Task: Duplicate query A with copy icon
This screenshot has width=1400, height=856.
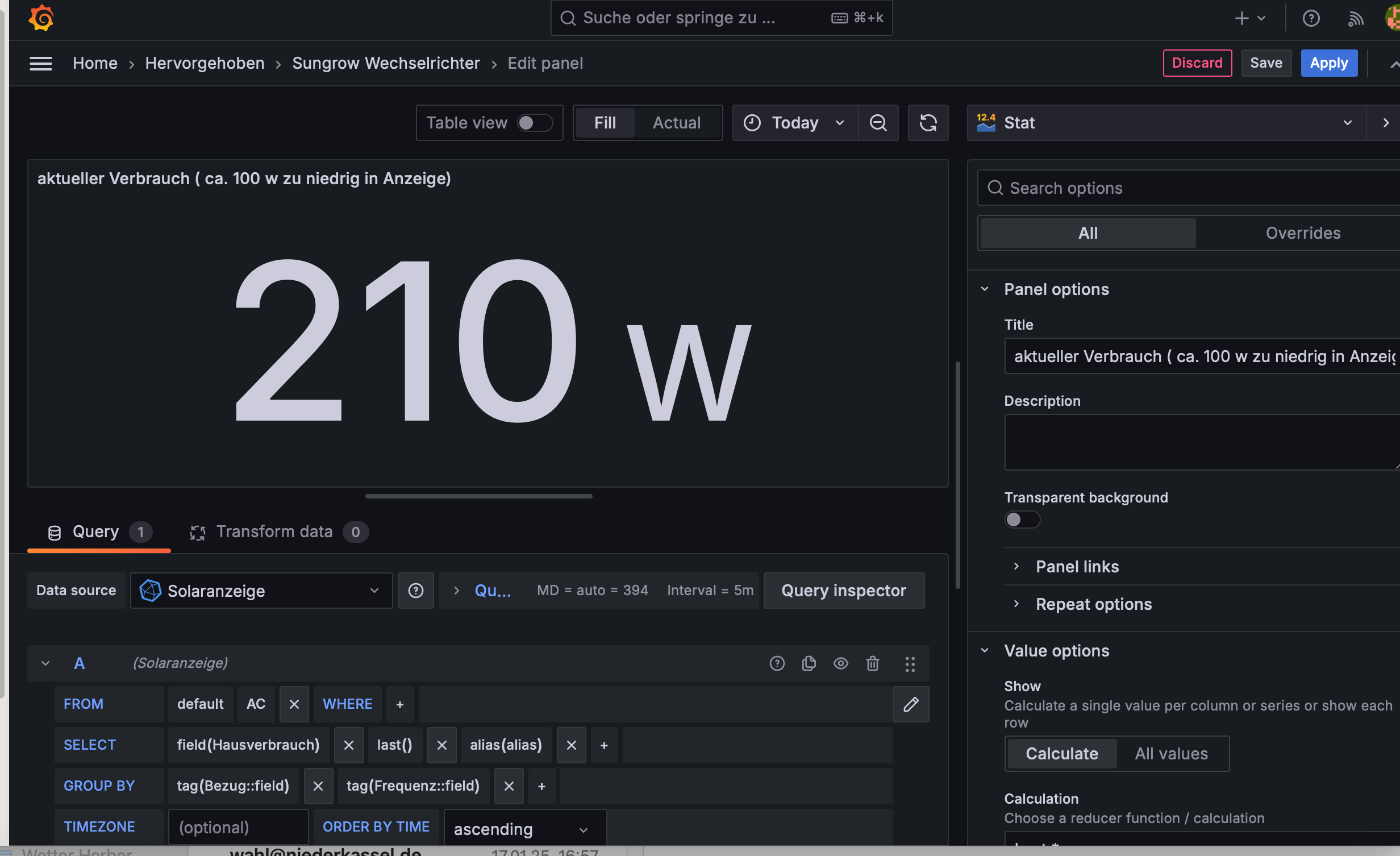Action: (x=809, y=663)
